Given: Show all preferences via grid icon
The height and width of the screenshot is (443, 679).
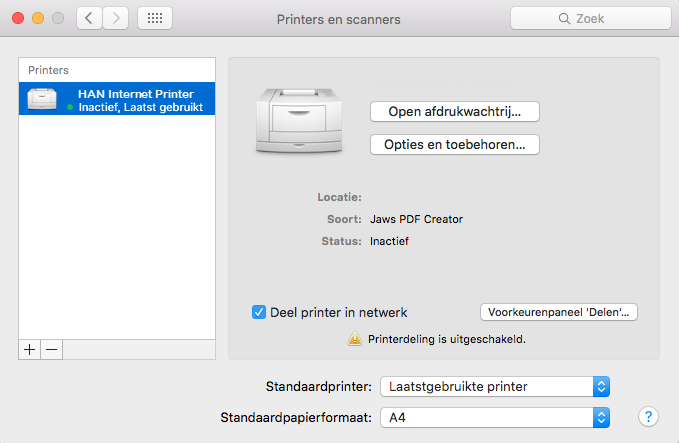Looking at the screenshot, I should 154,18.
